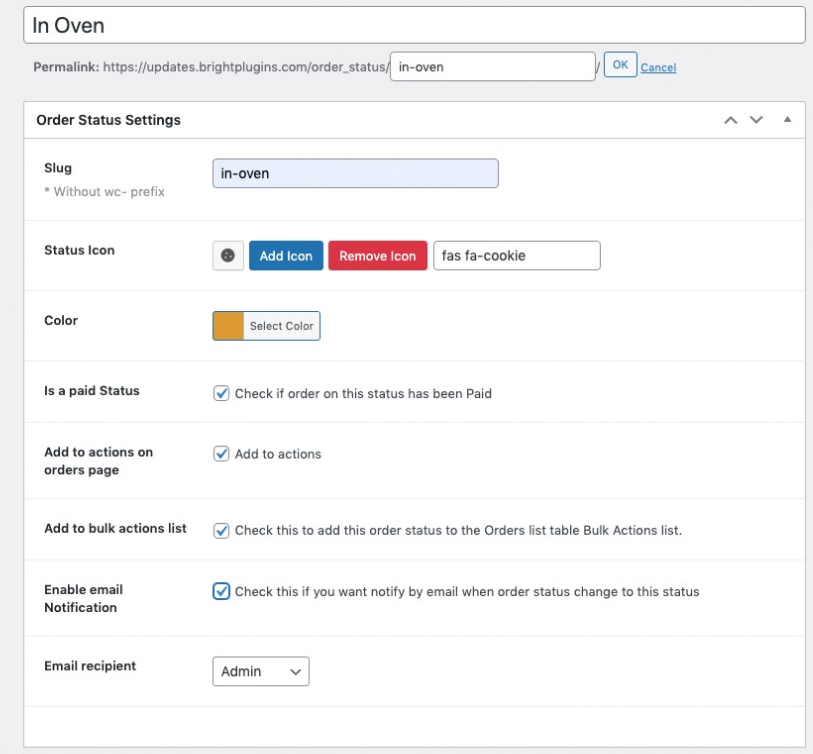Move Order Status Settings panel down

[x=756, y=120]
